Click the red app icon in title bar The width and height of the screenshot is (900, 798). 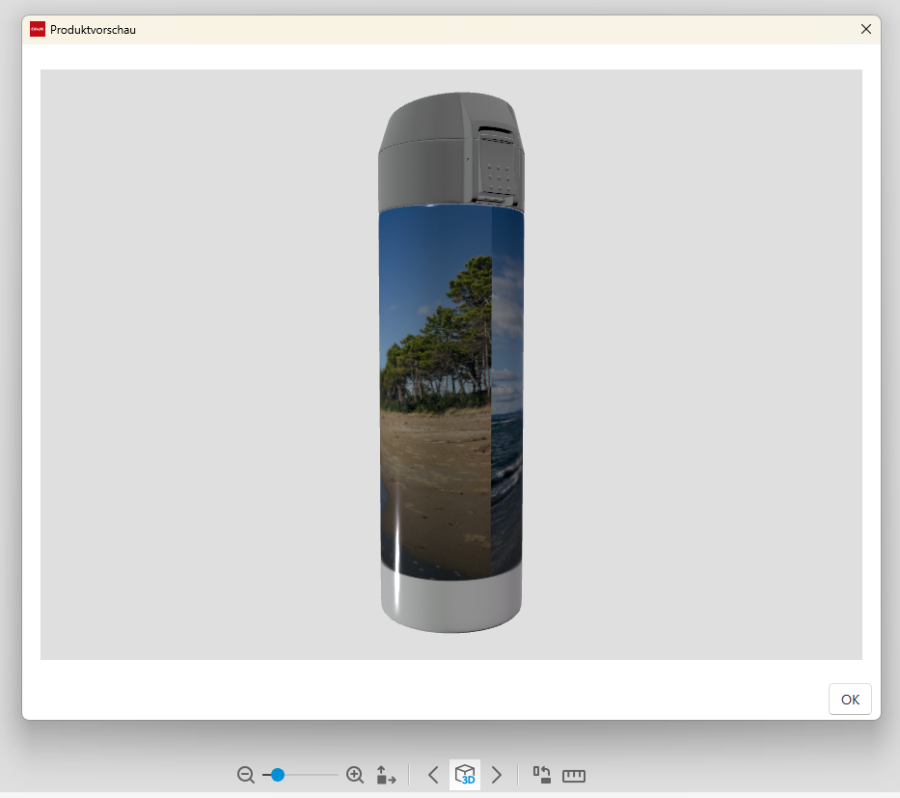coord(38,29)
